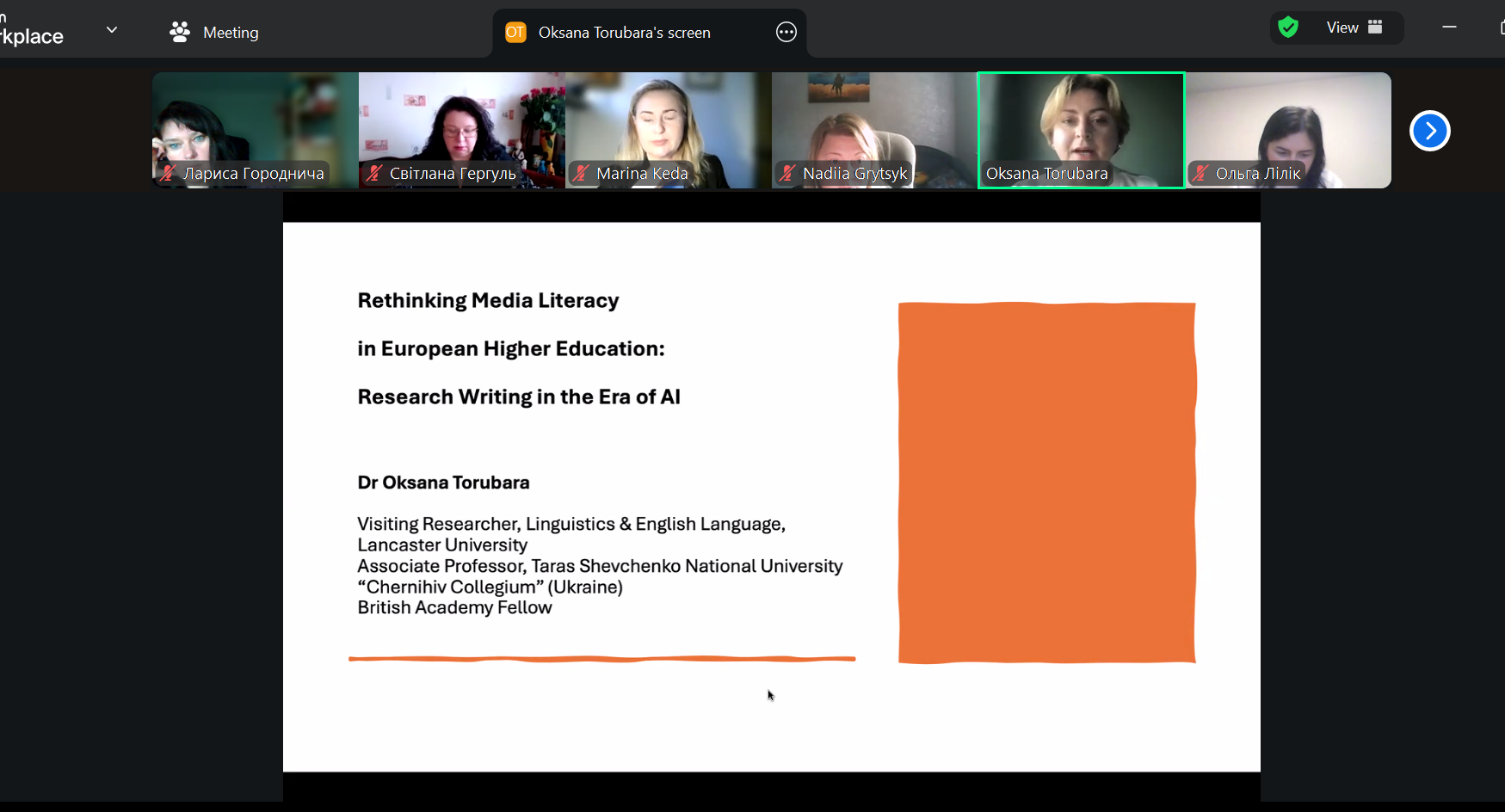Screen dimensions: 1505x812
Task: Click muted mic icon on Nadiia Grytsyk
Action: point(787,173)
